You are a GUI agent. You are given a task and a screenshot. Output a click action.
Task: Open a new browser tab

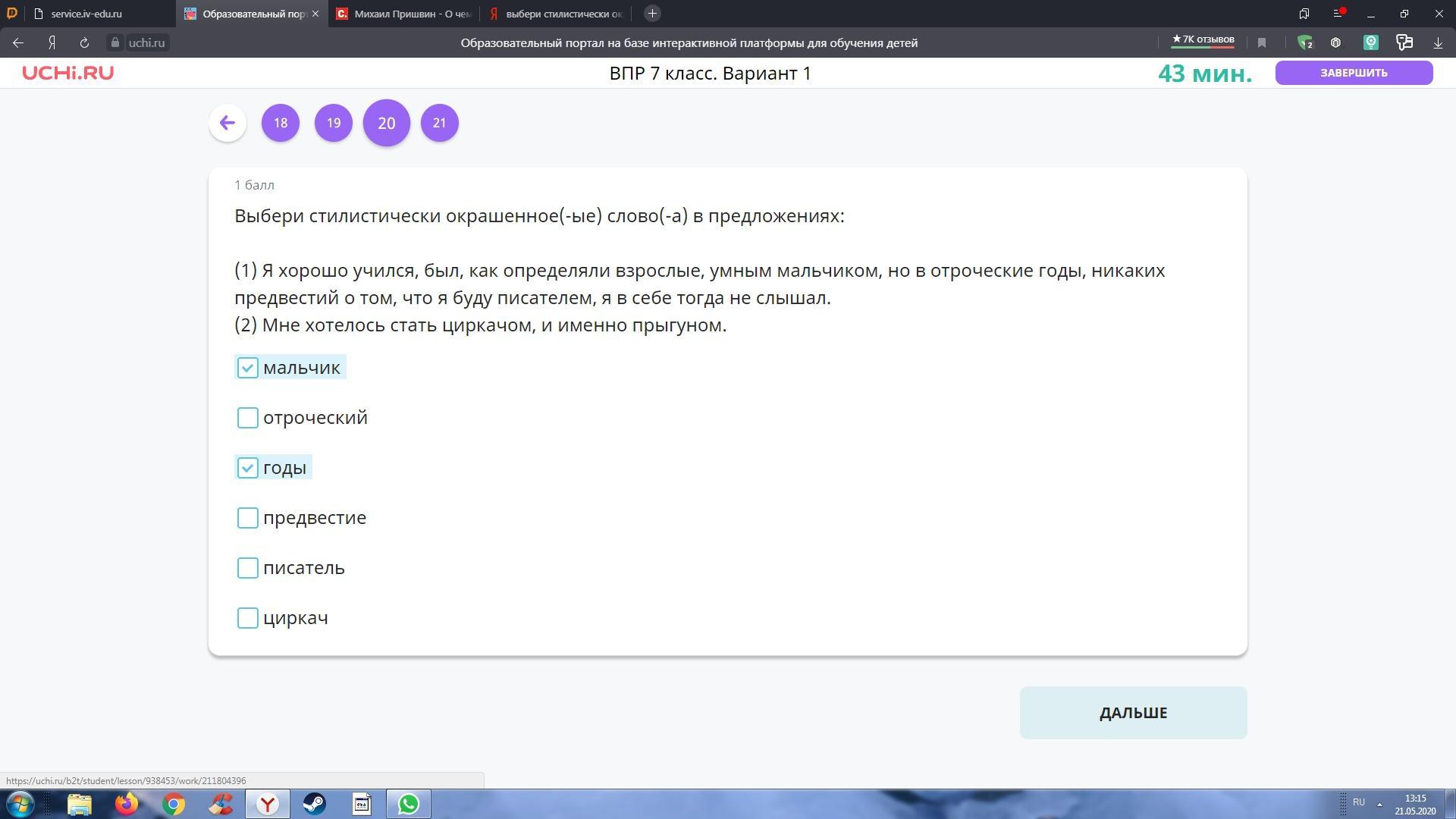click(x=652, y=14)
